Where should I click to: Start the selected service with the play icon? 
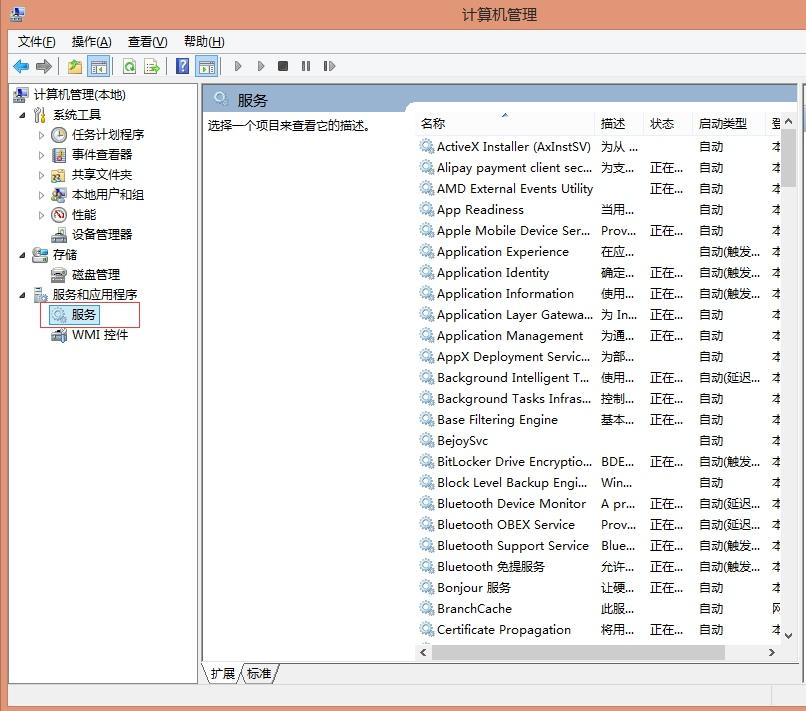coord(236,66)
